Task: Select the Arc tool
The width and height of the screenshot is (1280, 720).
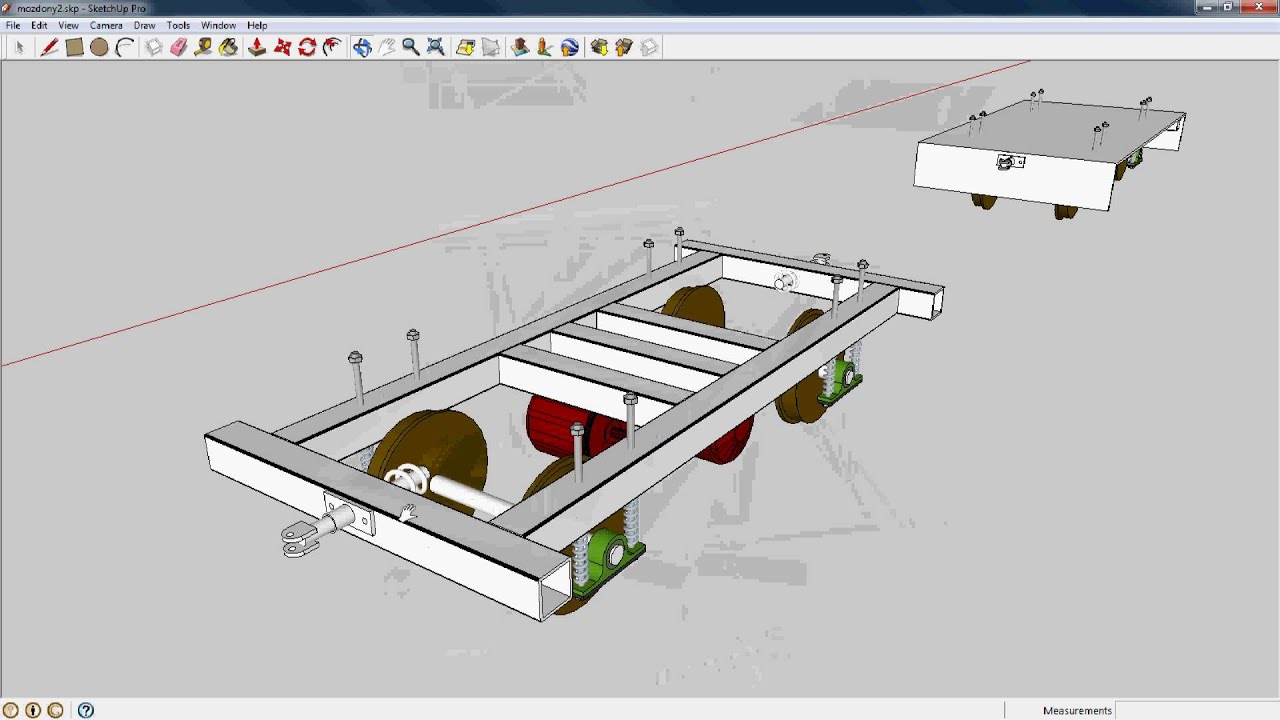Action: tap(124, 47)
